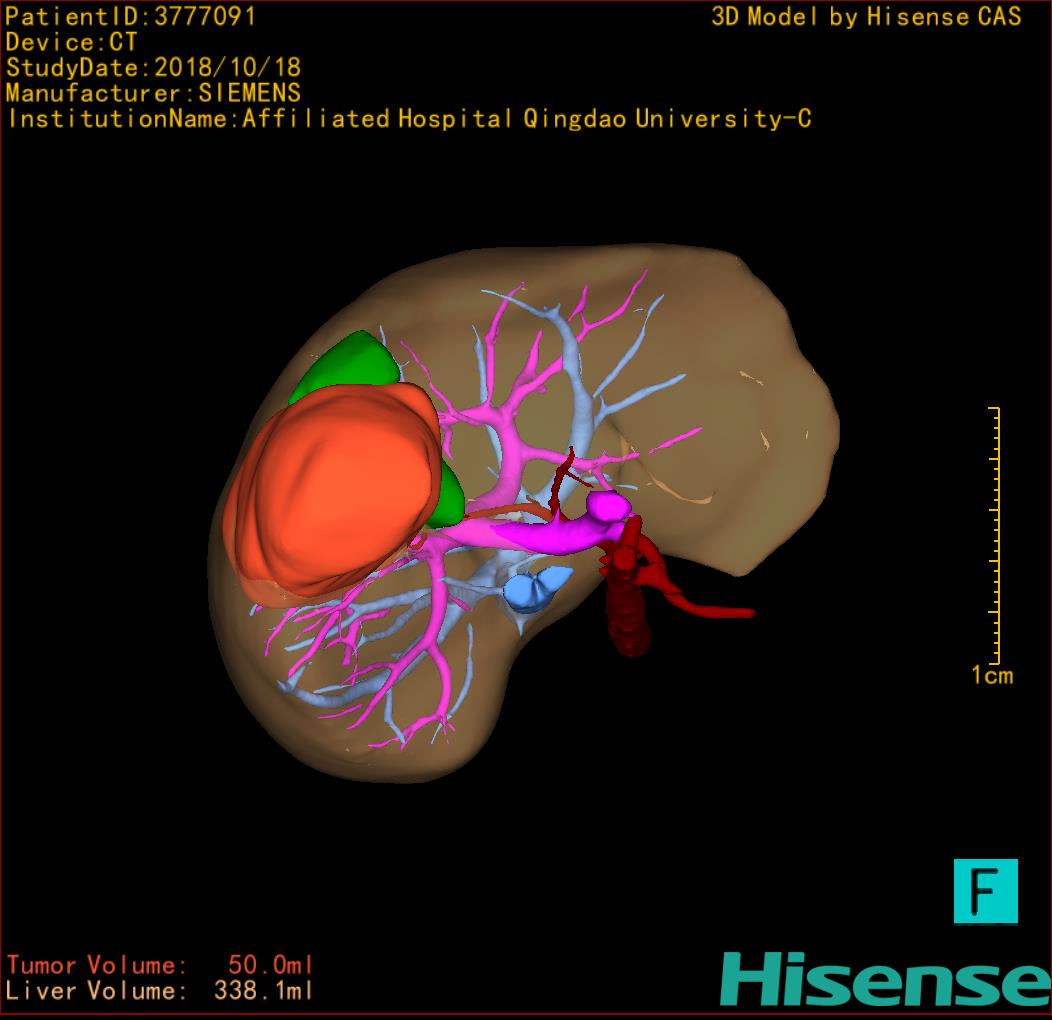This screenshot has width=1052, height=1020.
Task: Click the 3D Model by Hisense CAS caption
Action: (x=866, y=17)
